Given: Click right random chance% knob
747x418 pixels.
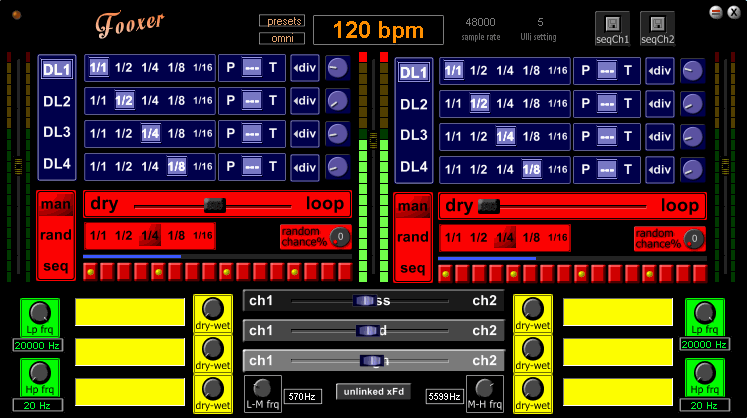Looking at the screenshot, I should pyautogui.click(x=694, y=239).
